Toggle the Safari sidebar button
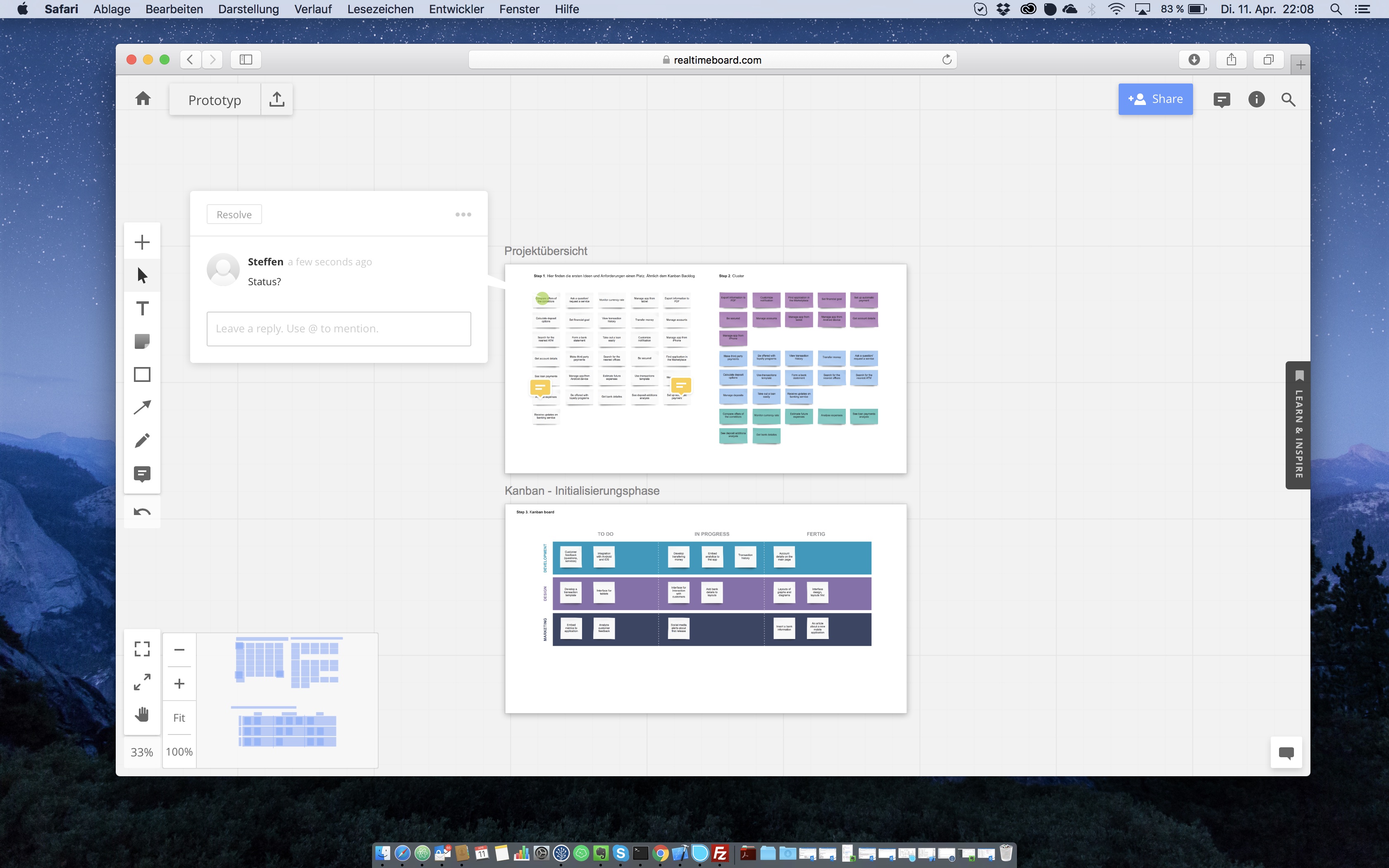Screen dimensions: 1389x868 pyautogui.click(x=246, y=60)
